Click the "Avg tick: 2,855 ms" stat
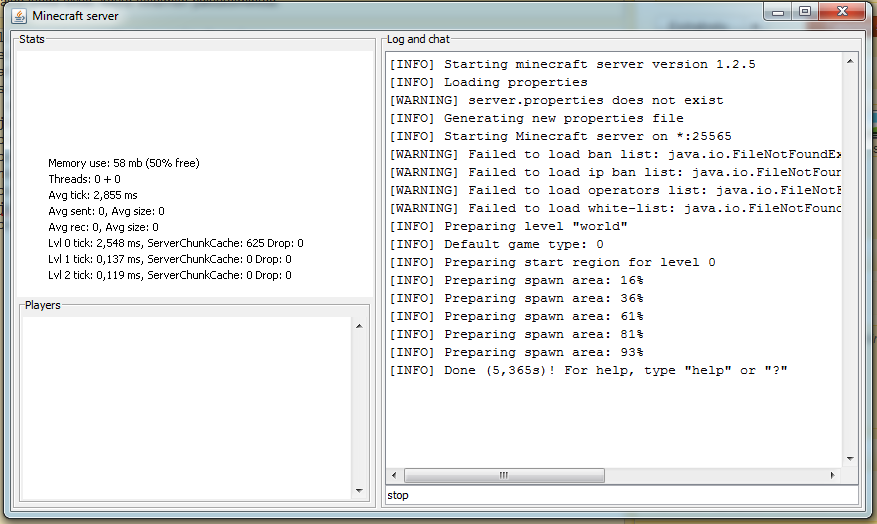The width and height of the screenshot is (877, 524). [x=93, y=195]
